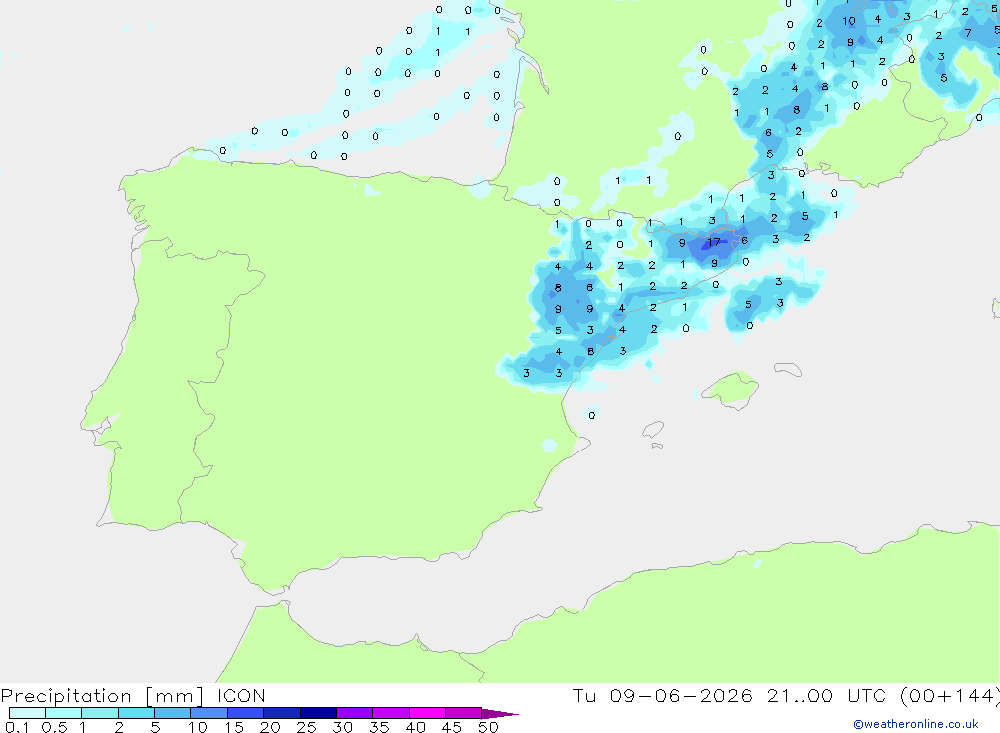The height and width of the screenshot is (733, 1000).
Task: Click the 5–10 mm legend color swatch
Action: 172,713
